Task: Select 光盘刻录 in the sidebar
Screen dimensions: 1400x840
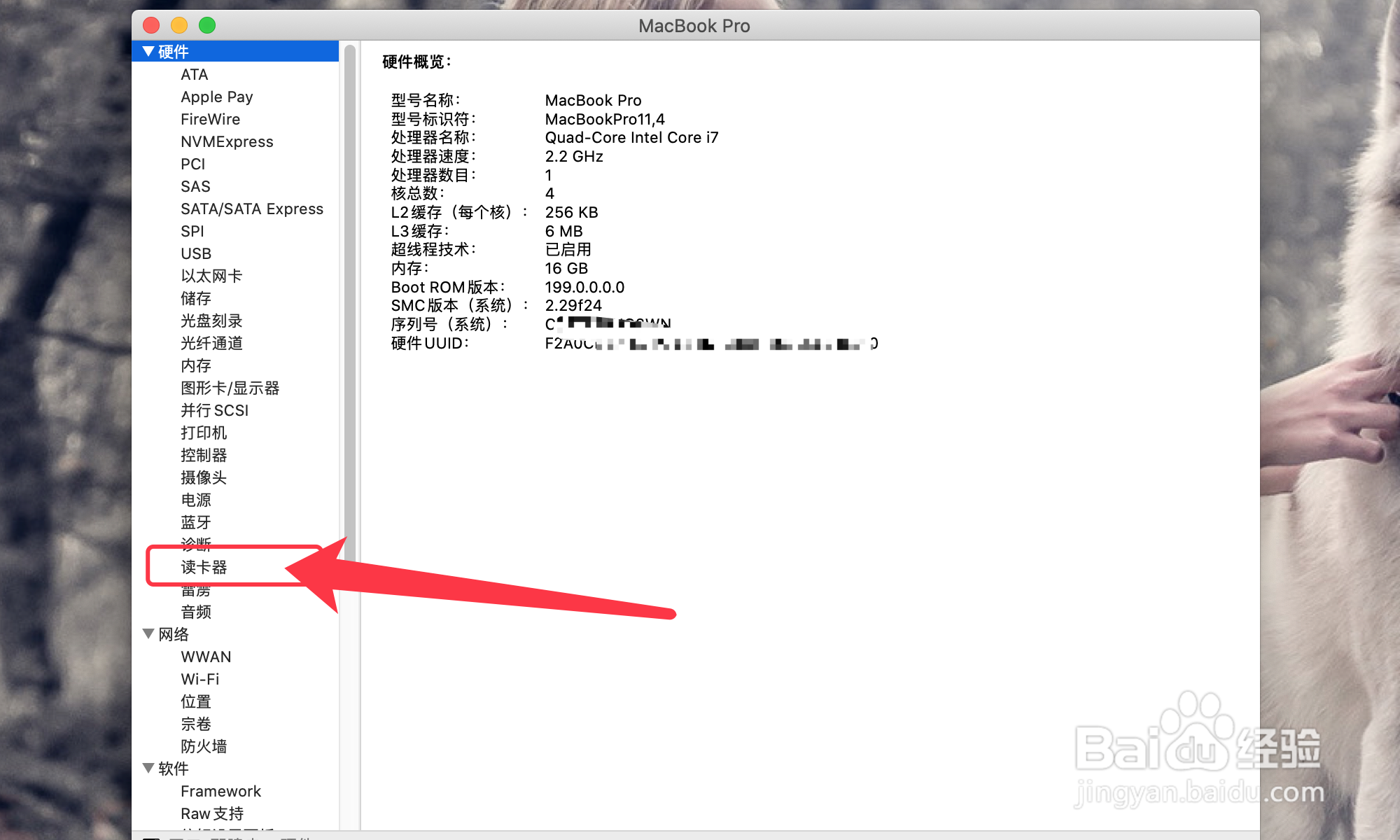Action: pos(211,321)
